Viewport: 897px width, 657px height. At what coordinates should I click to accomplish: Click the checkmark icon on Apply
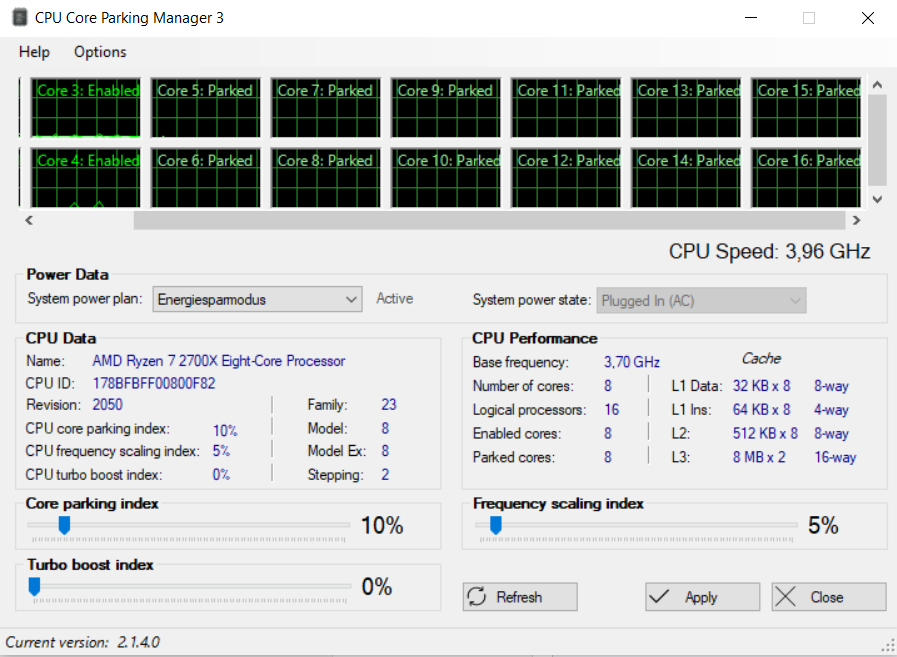coord(659,596)
